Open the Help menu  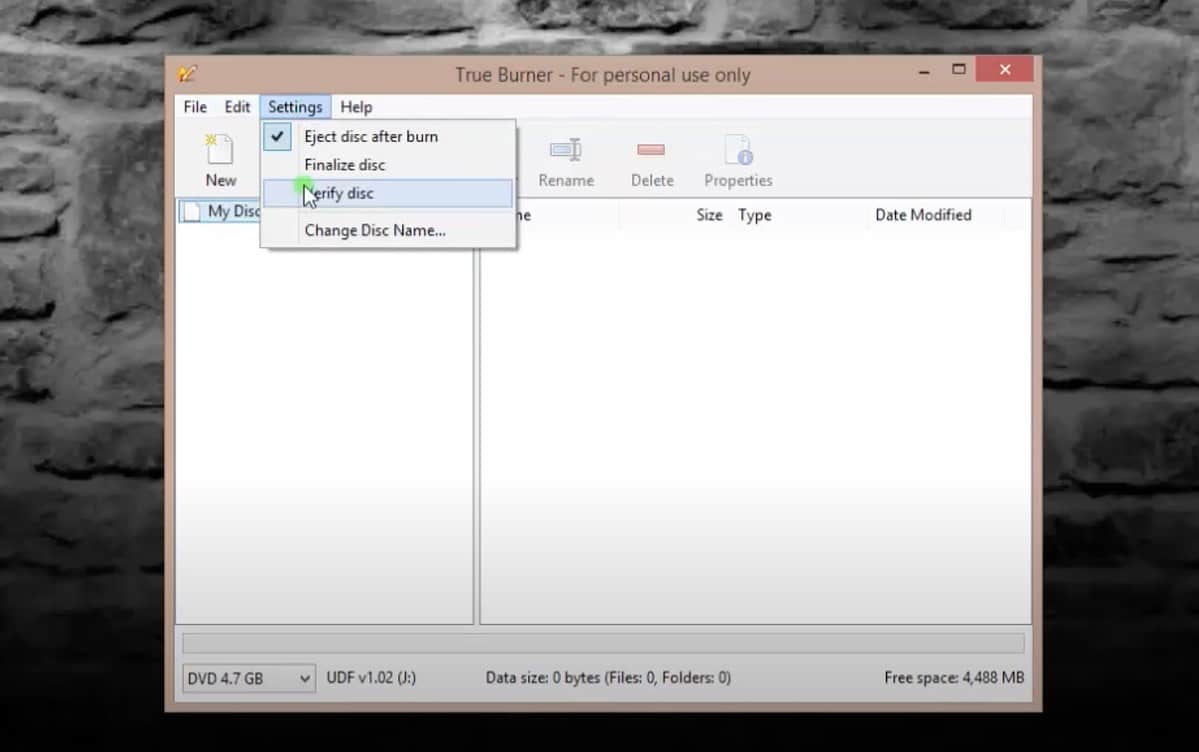click(356, 107)
